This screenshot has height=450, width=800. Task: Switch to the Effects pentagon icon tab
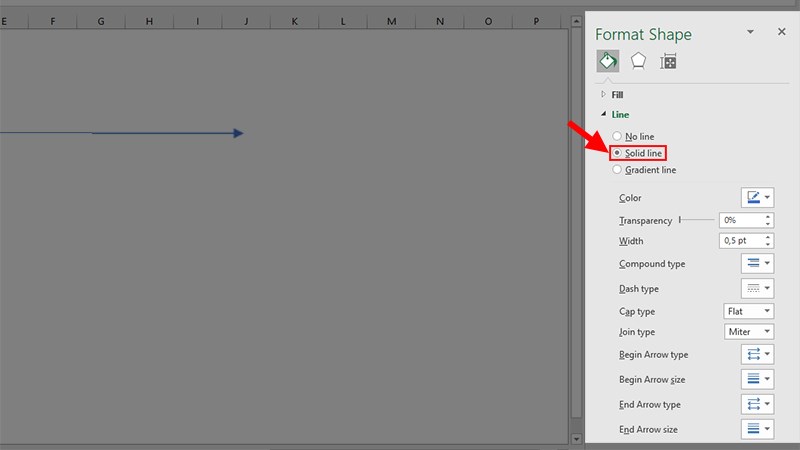(x=638, y=61)
